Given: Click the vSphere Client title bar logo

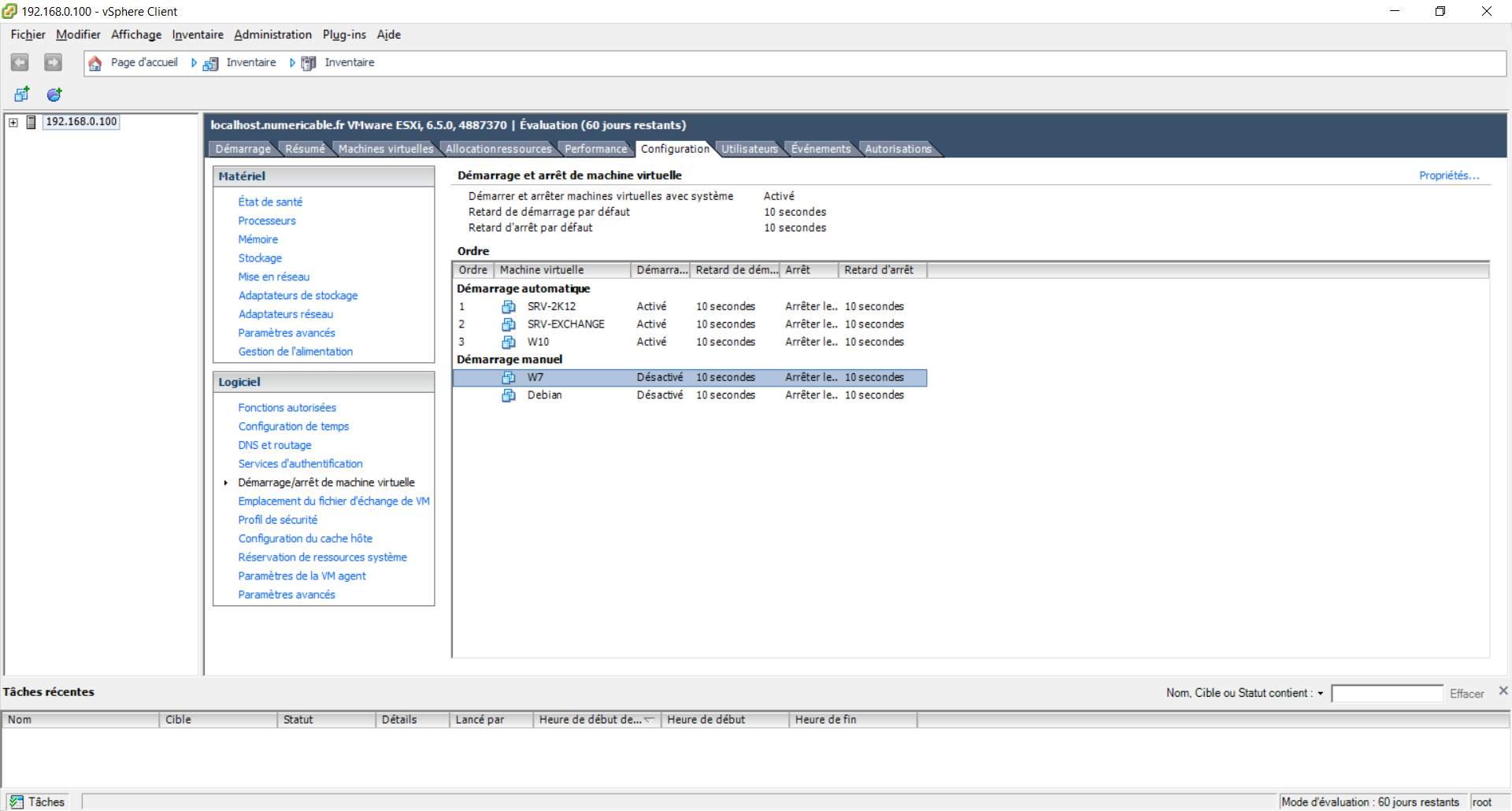Looking at the screenshot, I should [x=9, y=11].
